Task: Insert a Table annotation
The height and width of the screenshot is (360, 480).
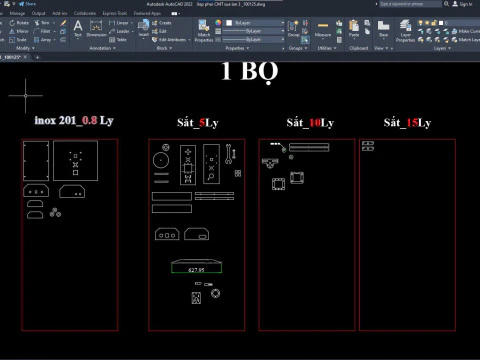Action: click(118, 40)
